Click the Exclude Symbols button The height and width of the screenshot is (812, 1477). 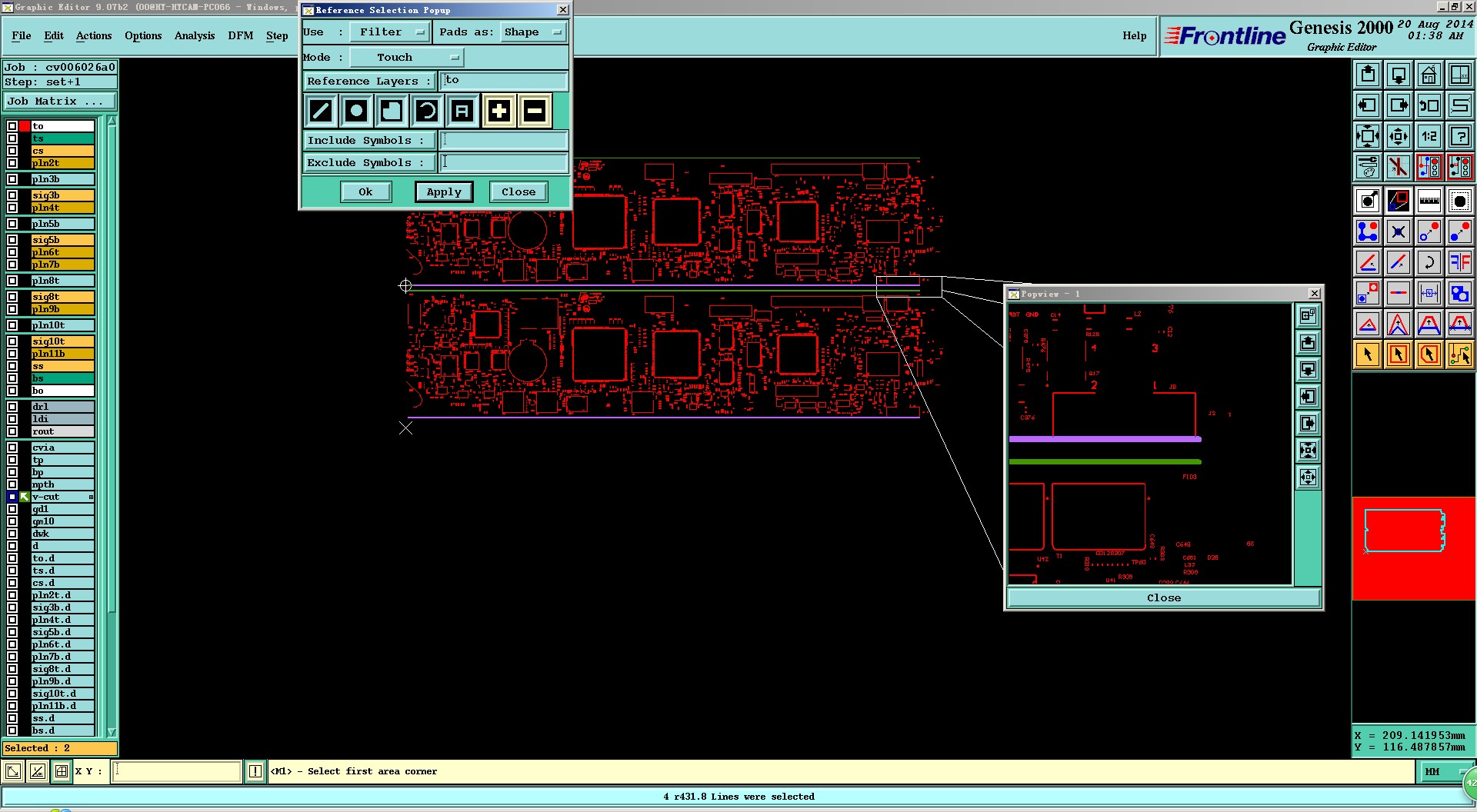(x=369, y=162)
